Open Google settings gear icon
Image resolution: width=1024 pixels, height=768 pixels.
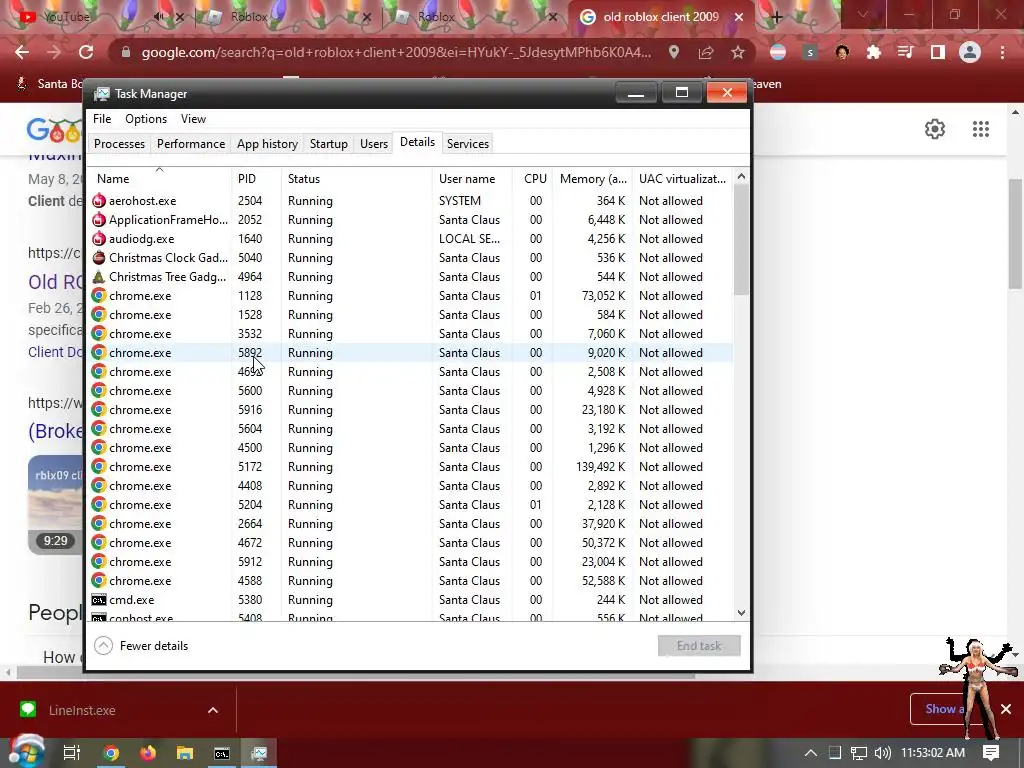pos(935,129)
